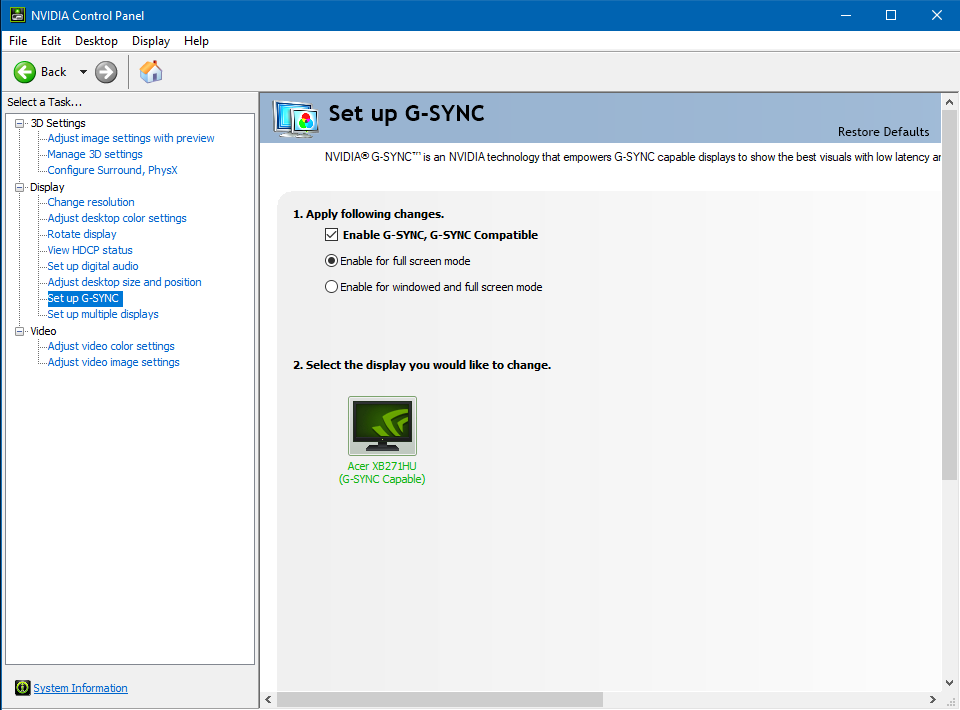The height and width of the screenshot is (710, 960).
Task: Select Enable for windowed and full screen mode
Action: (x=331, y=287)
